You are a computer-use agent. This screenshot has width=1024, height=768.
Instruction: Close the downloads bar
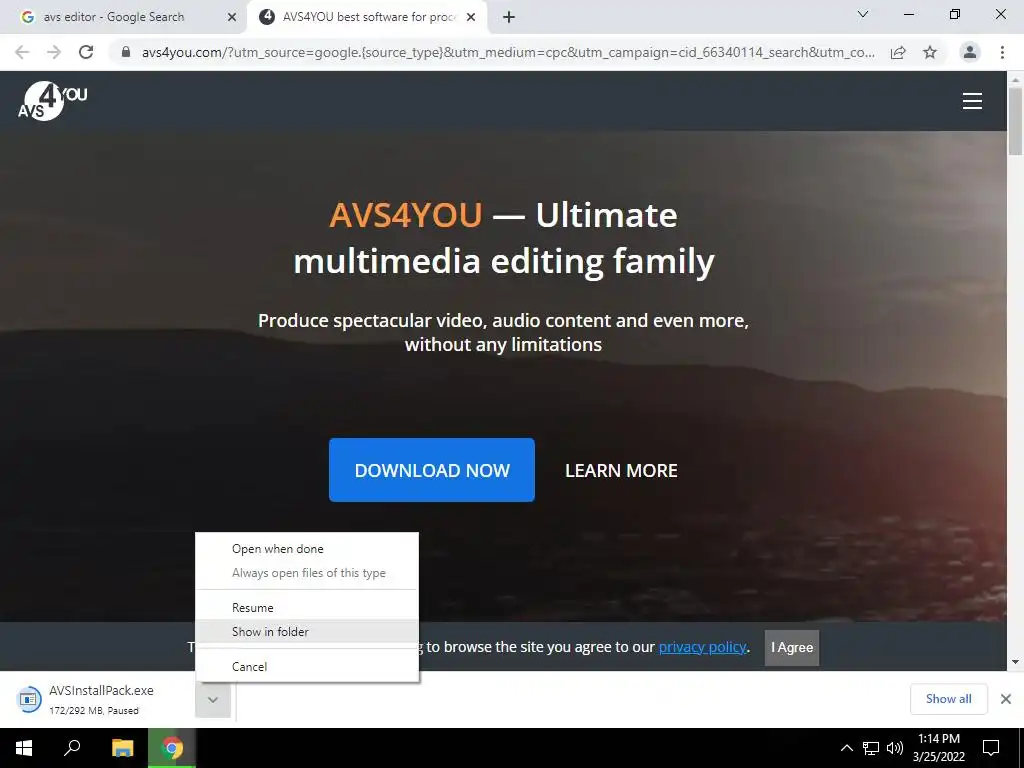coord(1006,699)
